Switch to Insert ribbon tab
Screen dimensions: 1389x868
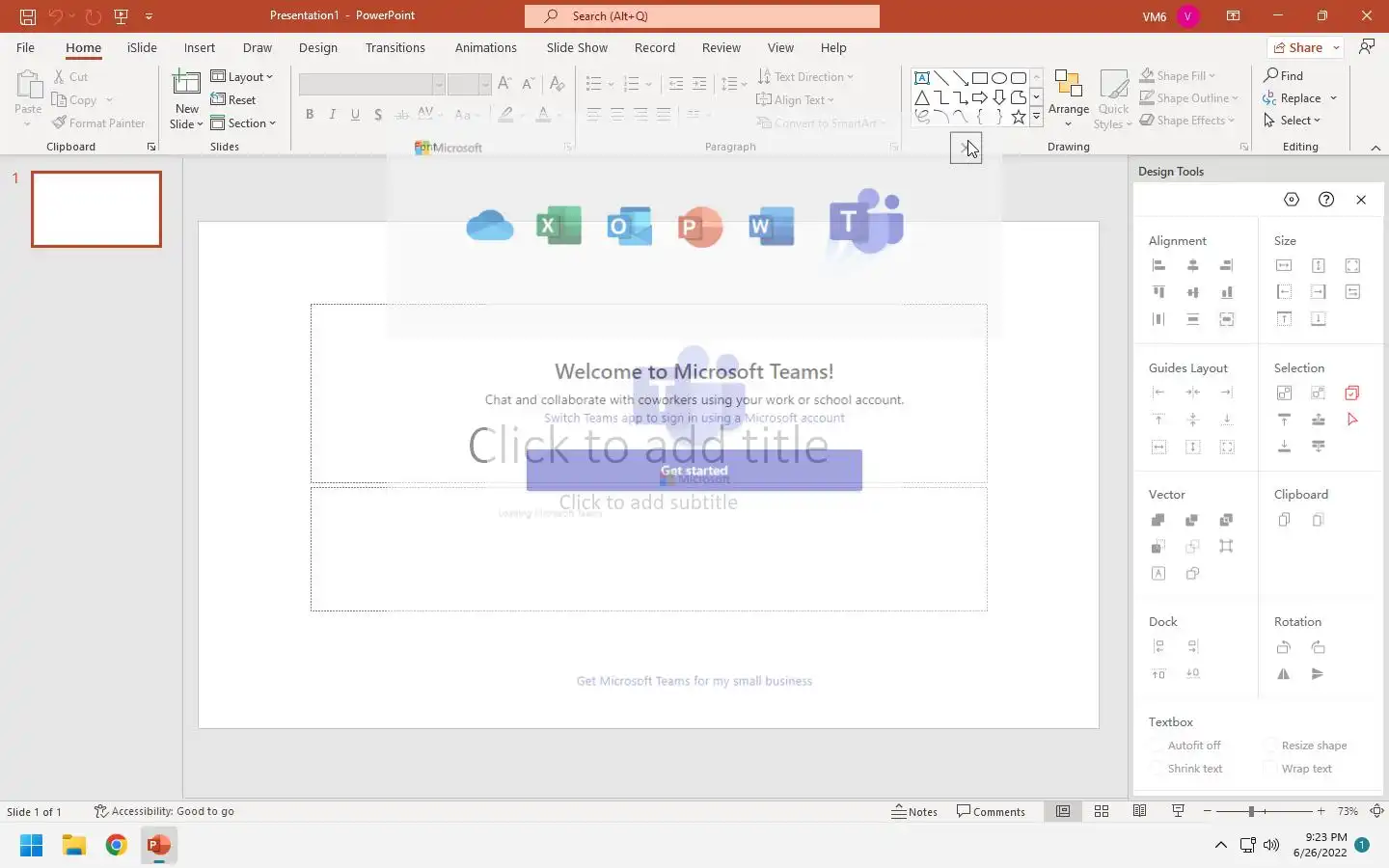coord(200,47)
